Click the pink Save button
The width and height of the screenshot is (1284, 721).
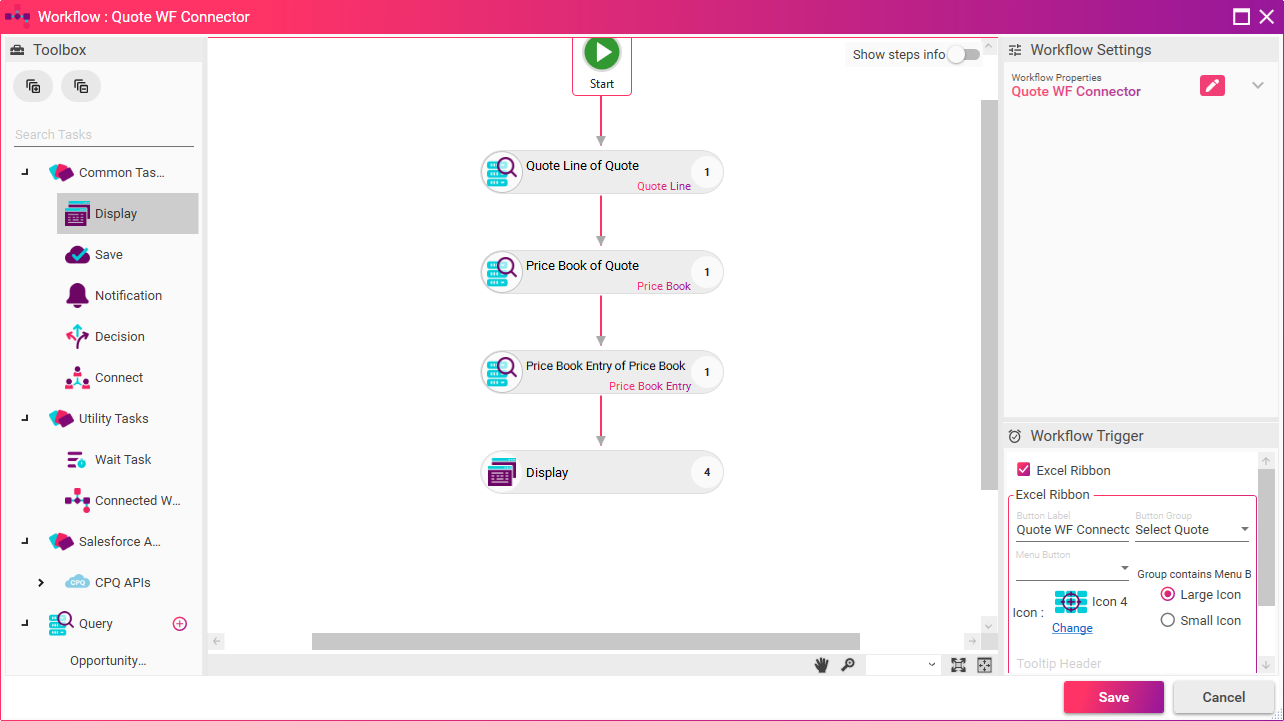(1113, 697)
